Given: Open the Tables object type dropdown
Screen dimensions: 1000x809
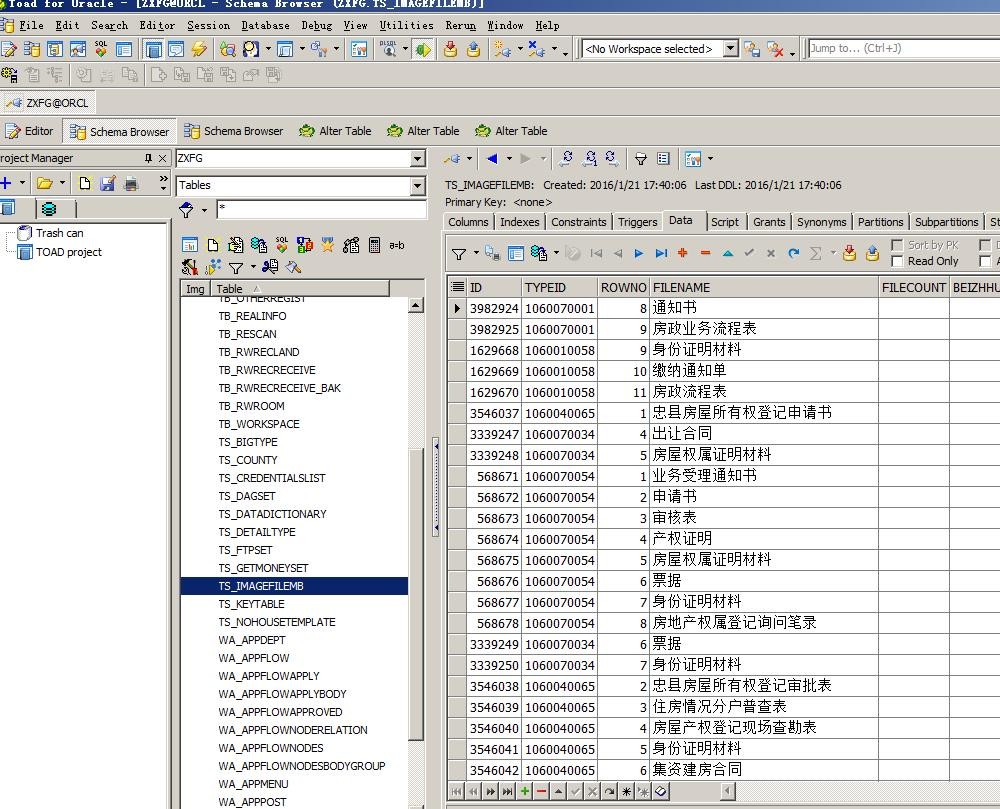Looking at the screenshot, I should click(418, 186).
